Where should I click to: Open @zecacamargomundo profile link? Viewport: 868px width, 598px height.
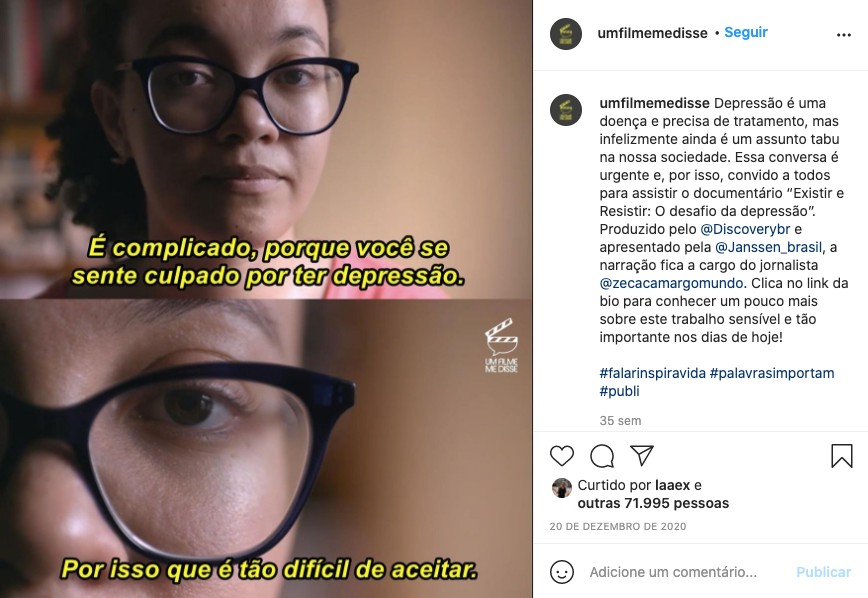pyautogui.click(x=671, y=283)
